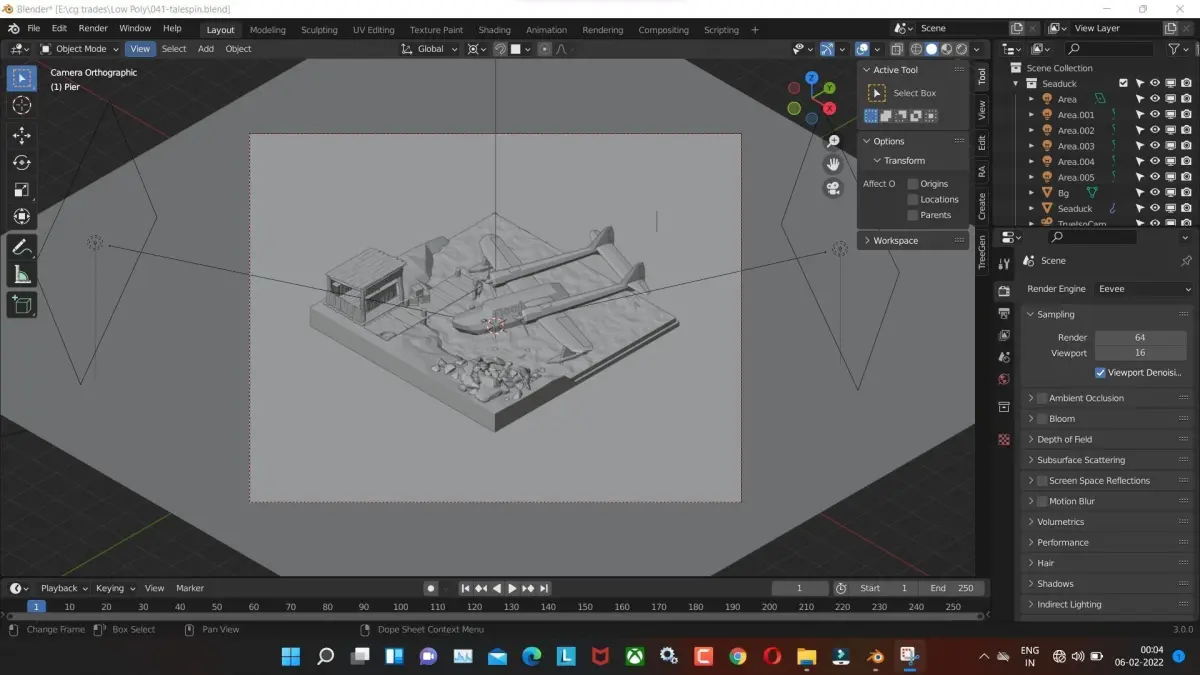Enable Affect Only Locations checkbox

tap(913, 199)
